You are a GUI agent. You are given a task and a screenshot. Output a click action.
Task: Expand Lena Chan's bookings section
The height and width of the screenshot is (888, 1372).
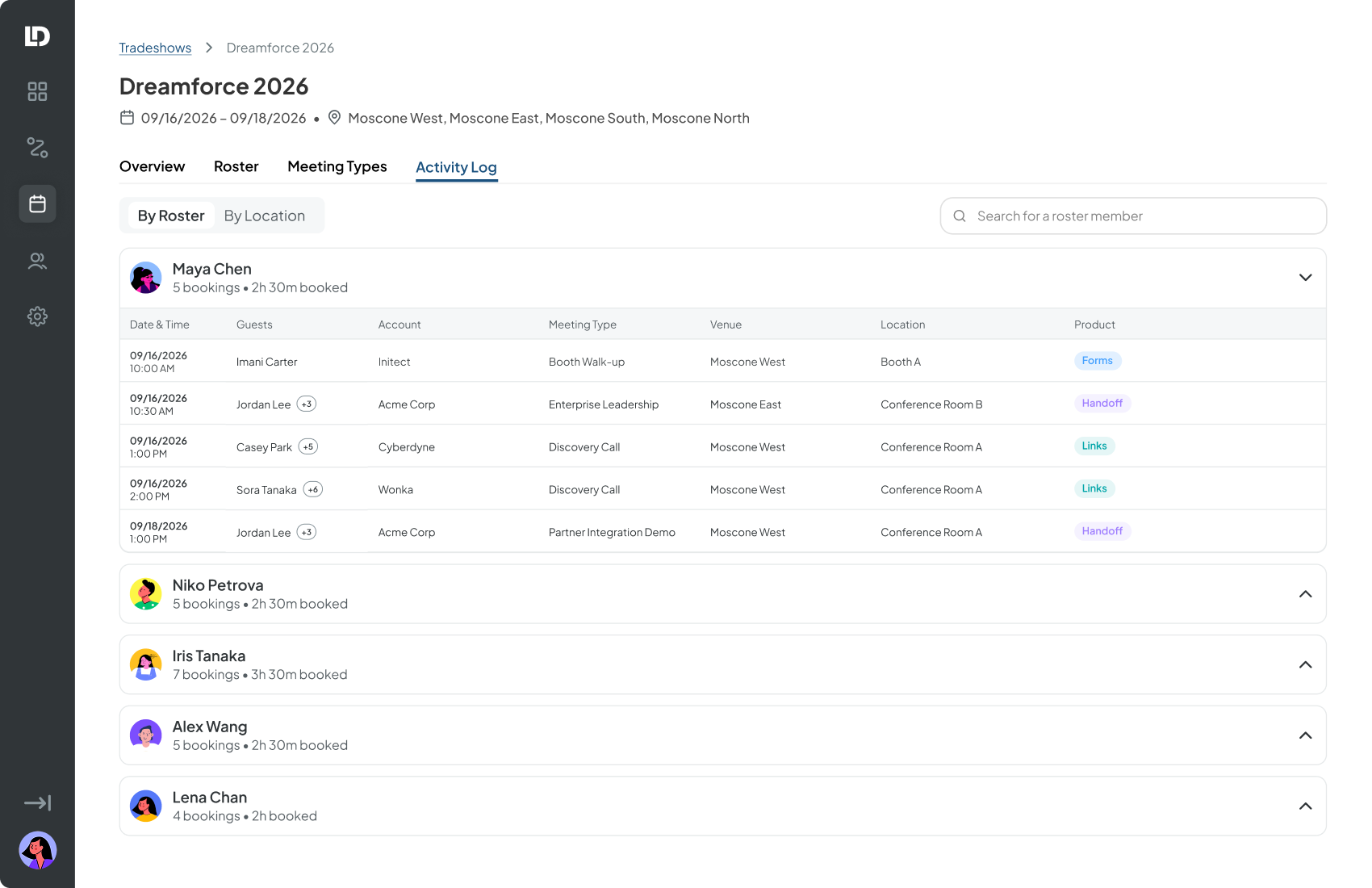(1305, 806)
